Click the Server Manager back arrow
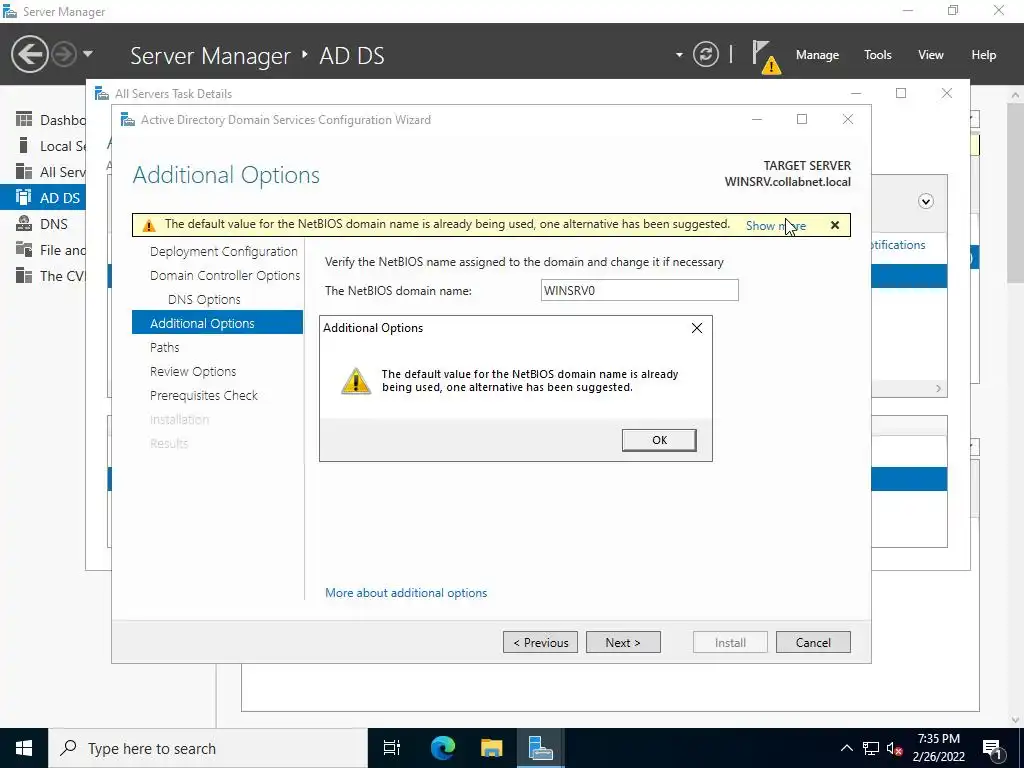Image resolution: width=1024 pixels, height=768 pixels. point(29,54)
